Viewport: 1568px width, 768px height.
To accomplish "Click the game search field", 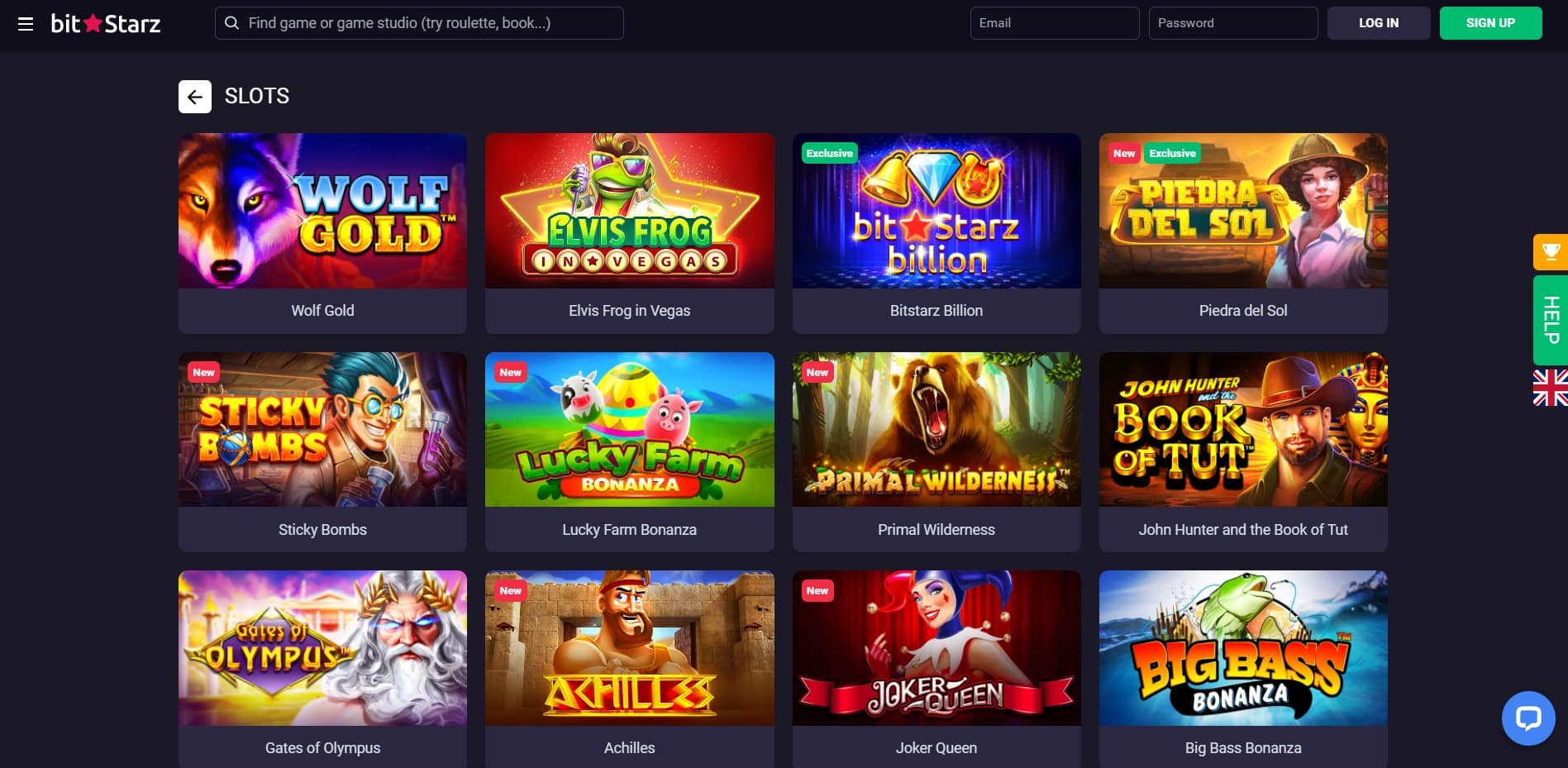I will 419,23.
